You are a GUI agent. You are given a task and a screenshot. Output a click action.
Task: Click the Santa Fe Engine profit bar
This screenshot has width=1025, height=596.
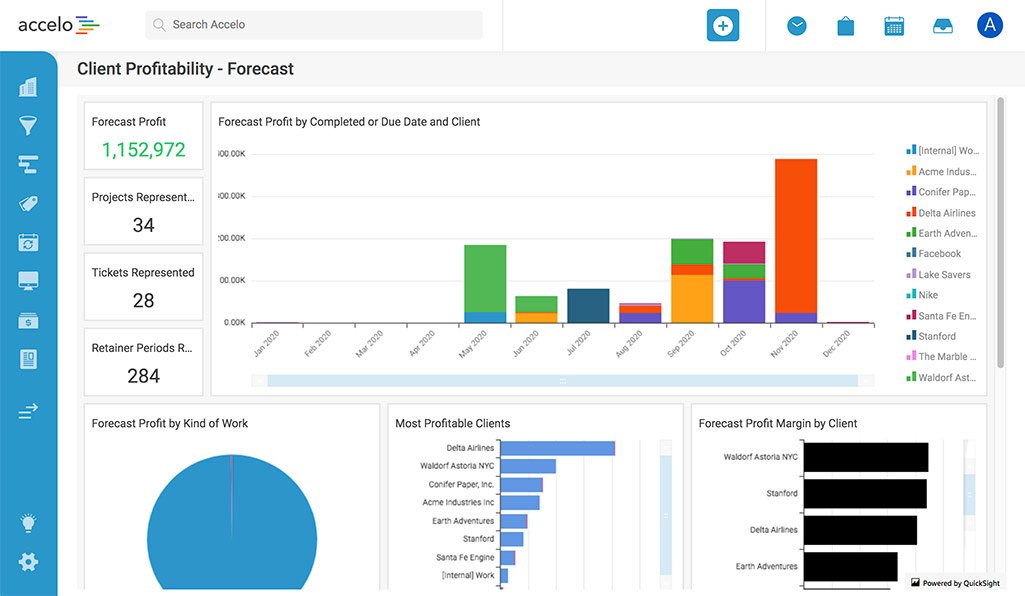point(508,557)
